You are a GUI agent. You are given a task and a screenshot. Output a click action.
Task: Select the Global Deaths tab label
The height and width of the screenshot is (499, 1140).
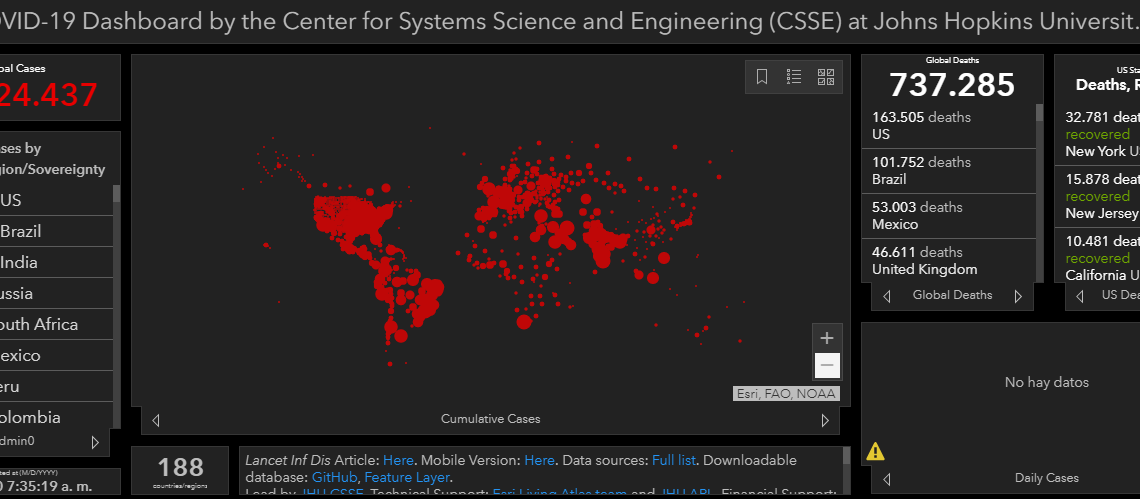tap(952, 295)
